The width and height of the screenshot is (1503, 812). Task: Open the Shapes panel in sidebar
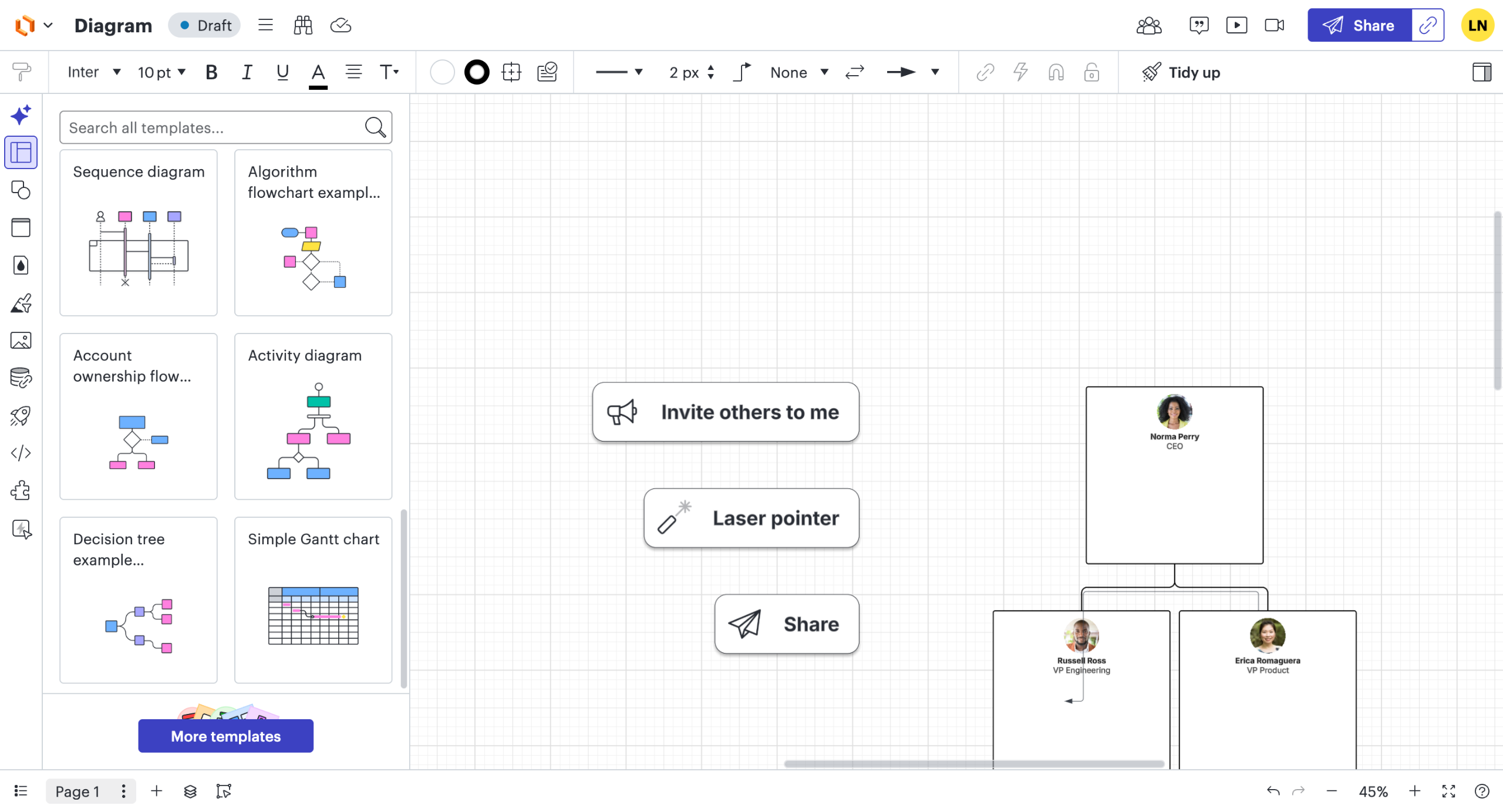21,190
